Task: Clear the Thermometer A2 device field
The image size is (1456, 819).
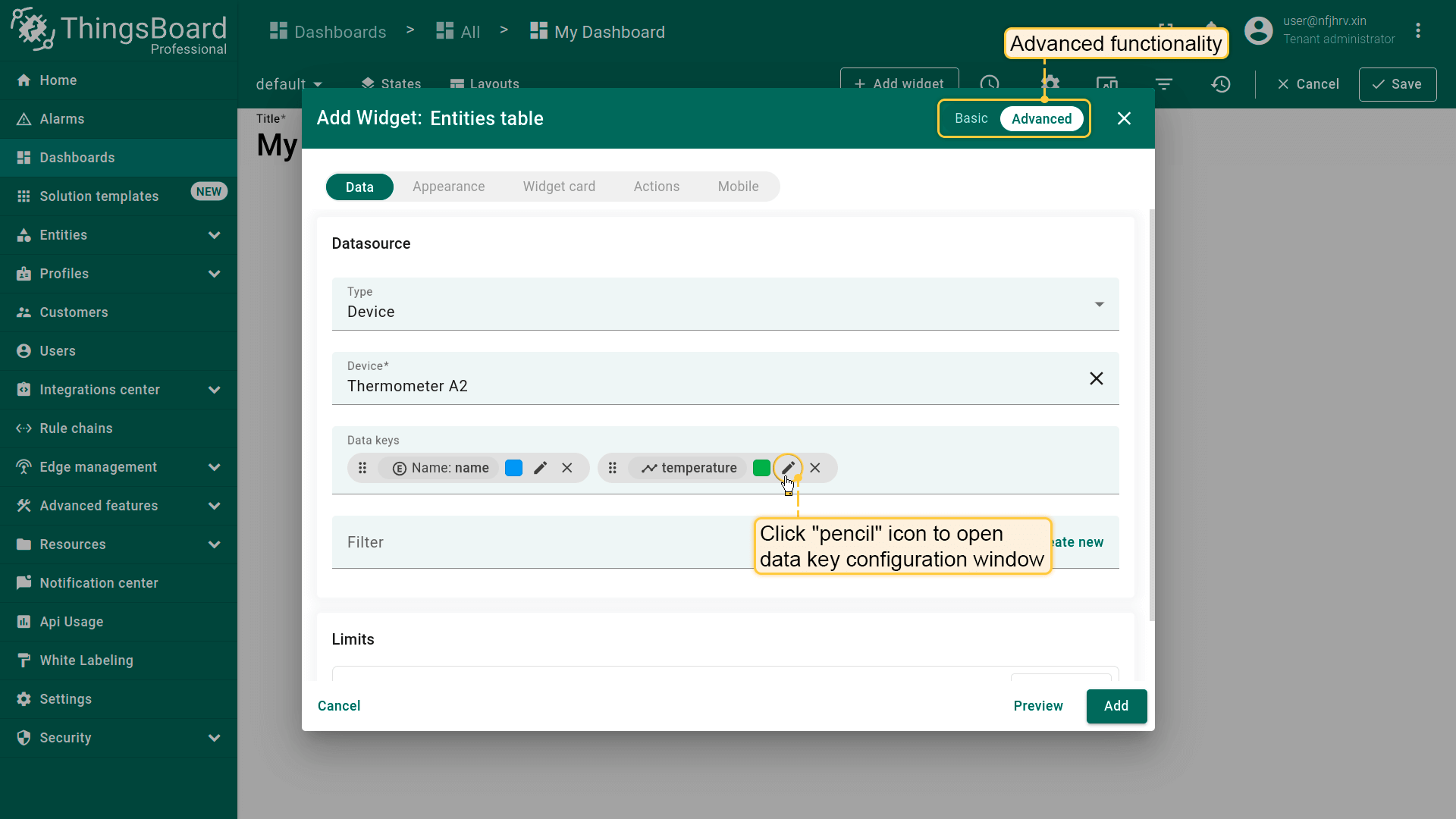Action: pyautogui.click(x=1096, y=378)
